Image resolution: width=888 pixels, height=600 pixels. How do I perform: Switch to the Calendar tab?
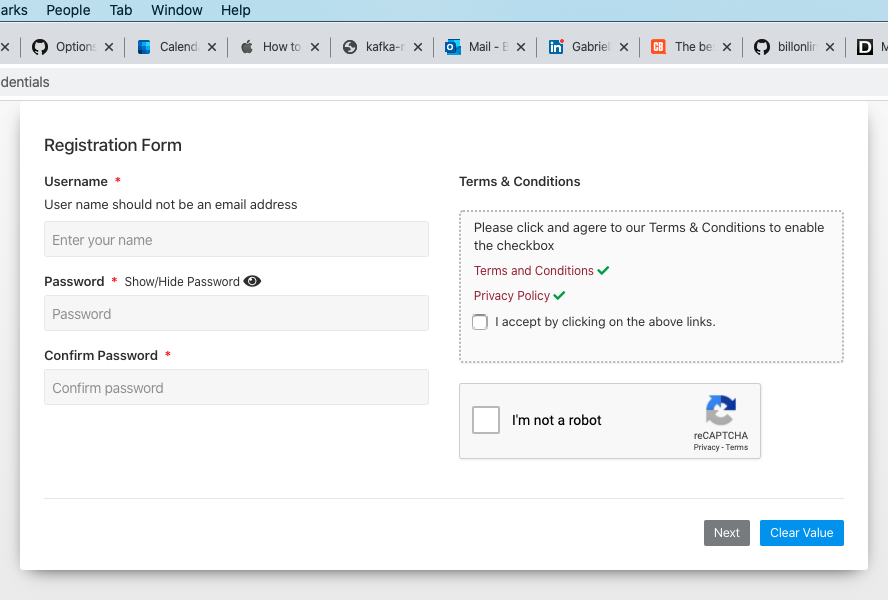point(170,47)
